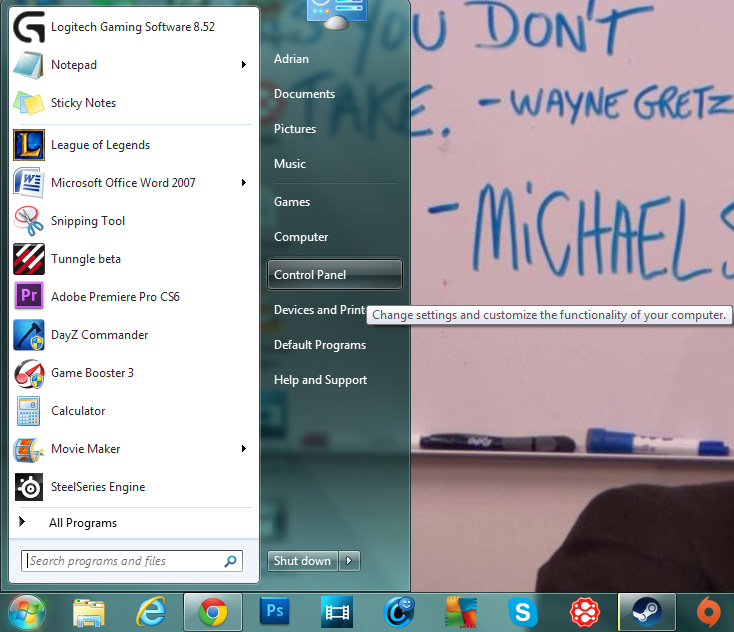734x632 pixels.
Task: Open the Snipping Tool scissors icon
Action: (29, 220)
